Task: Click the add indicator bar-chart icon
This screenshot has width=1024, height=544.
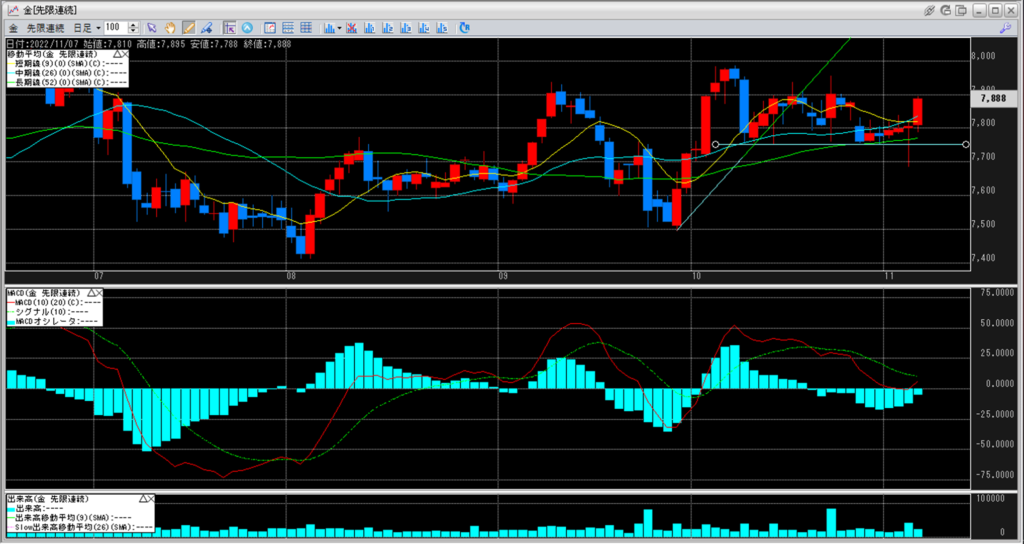Action: click(329, 27)
